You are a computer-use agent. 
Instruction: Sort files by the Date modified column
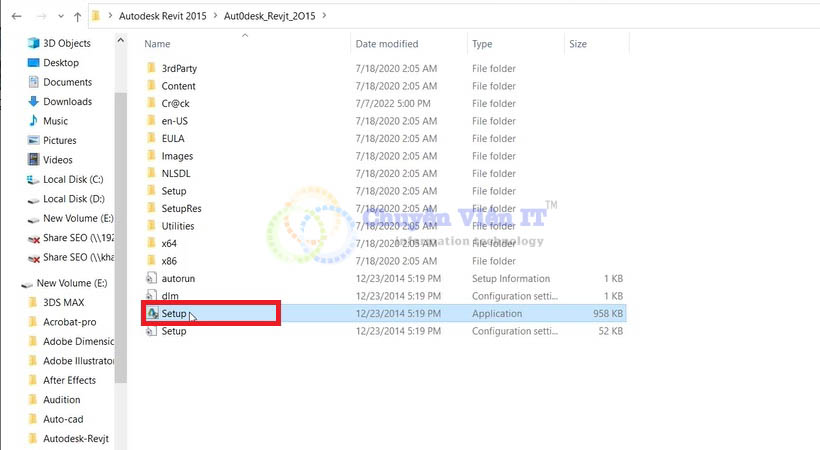pyautogui.click(x=387, y=44)
